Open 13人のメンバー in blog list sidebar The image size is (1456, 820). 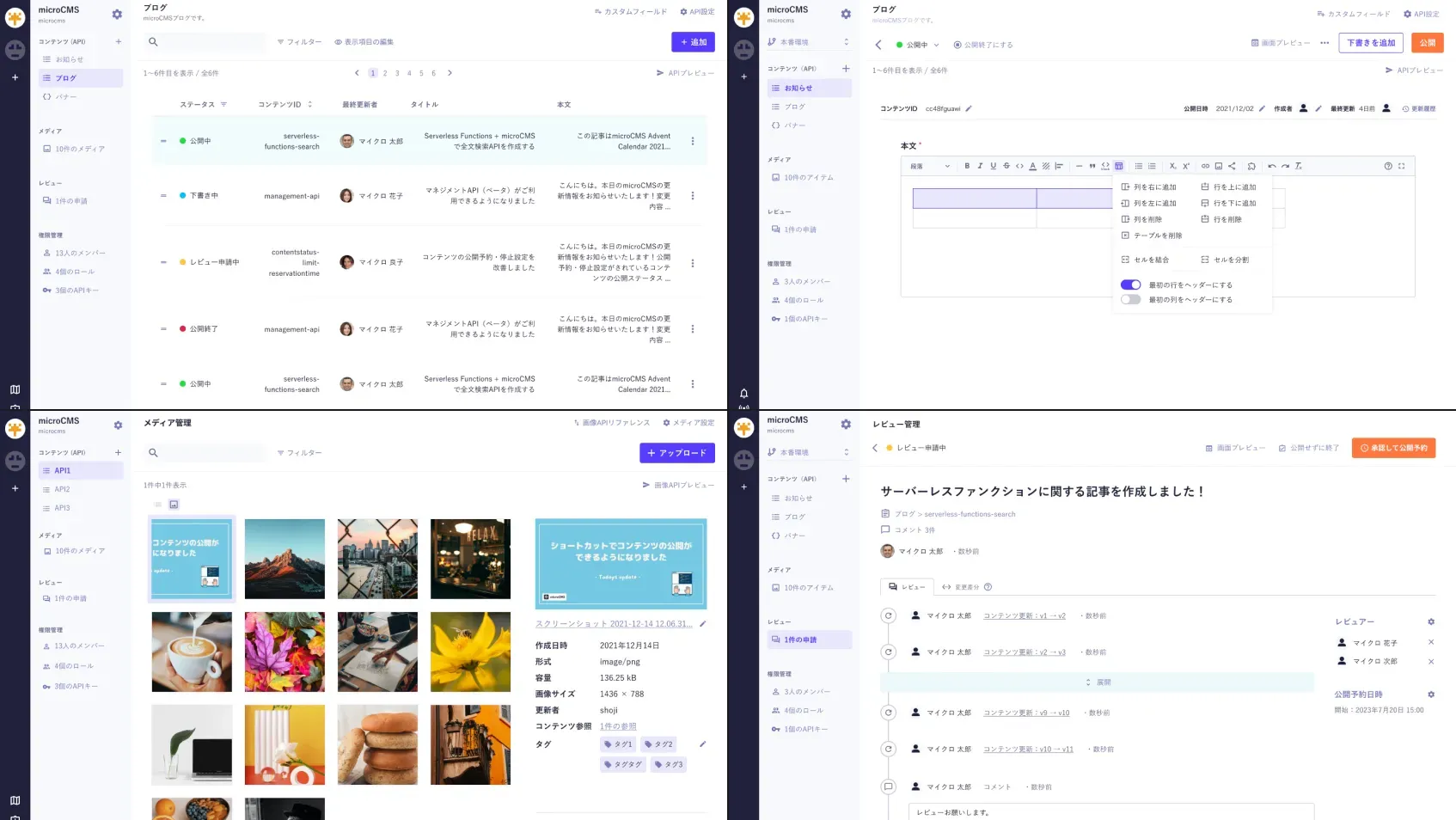(75, 253)
